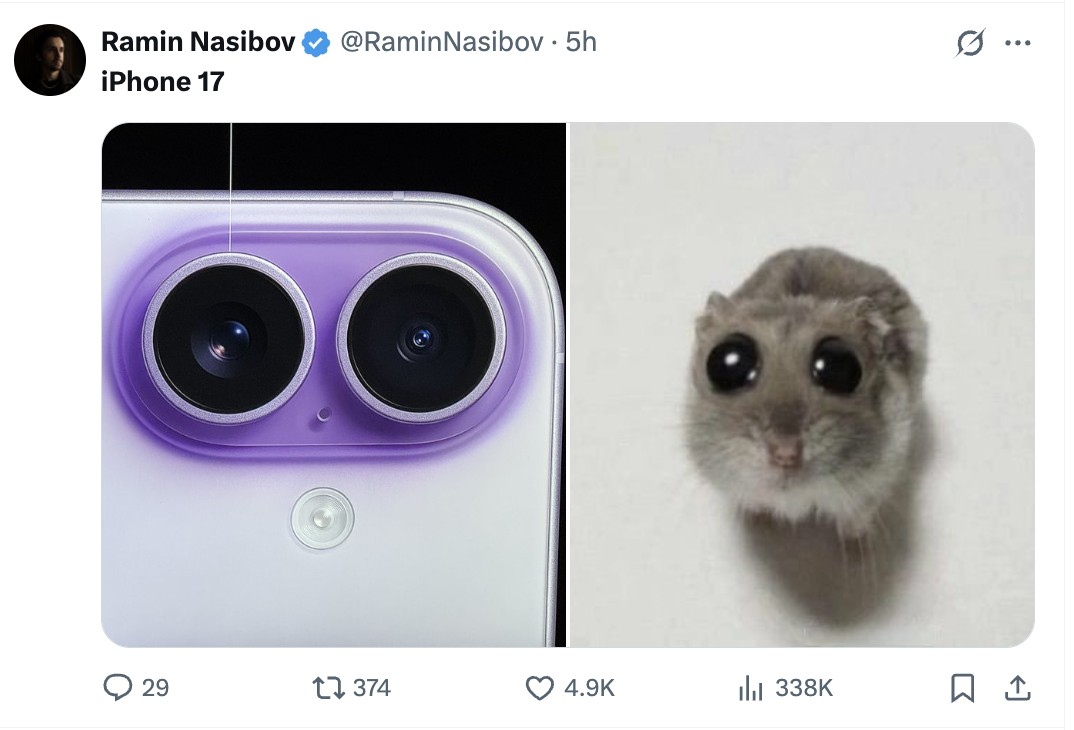Click the 29 replies count

(x=155, y=688)
